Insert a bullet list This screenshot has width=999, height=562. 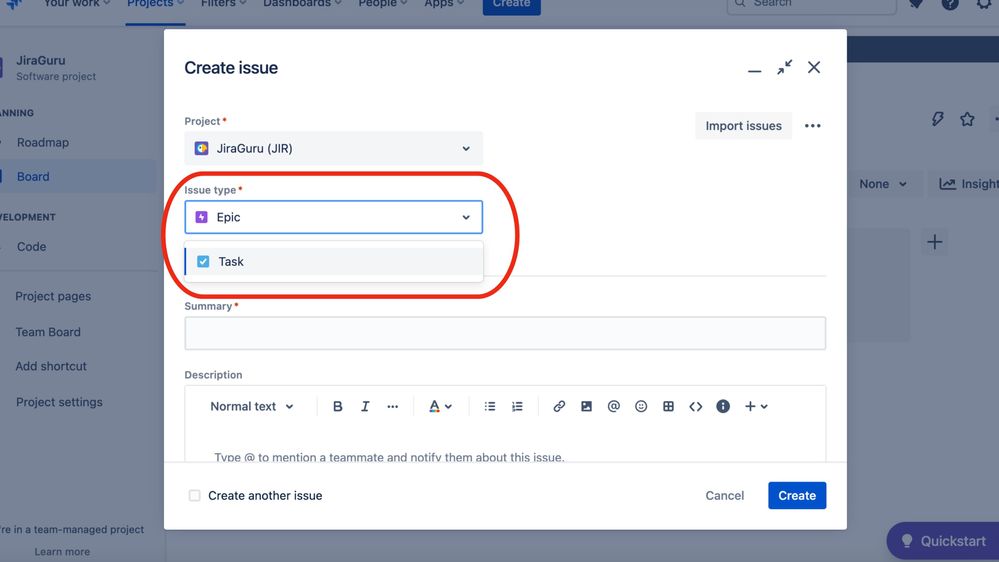point(489,407)
